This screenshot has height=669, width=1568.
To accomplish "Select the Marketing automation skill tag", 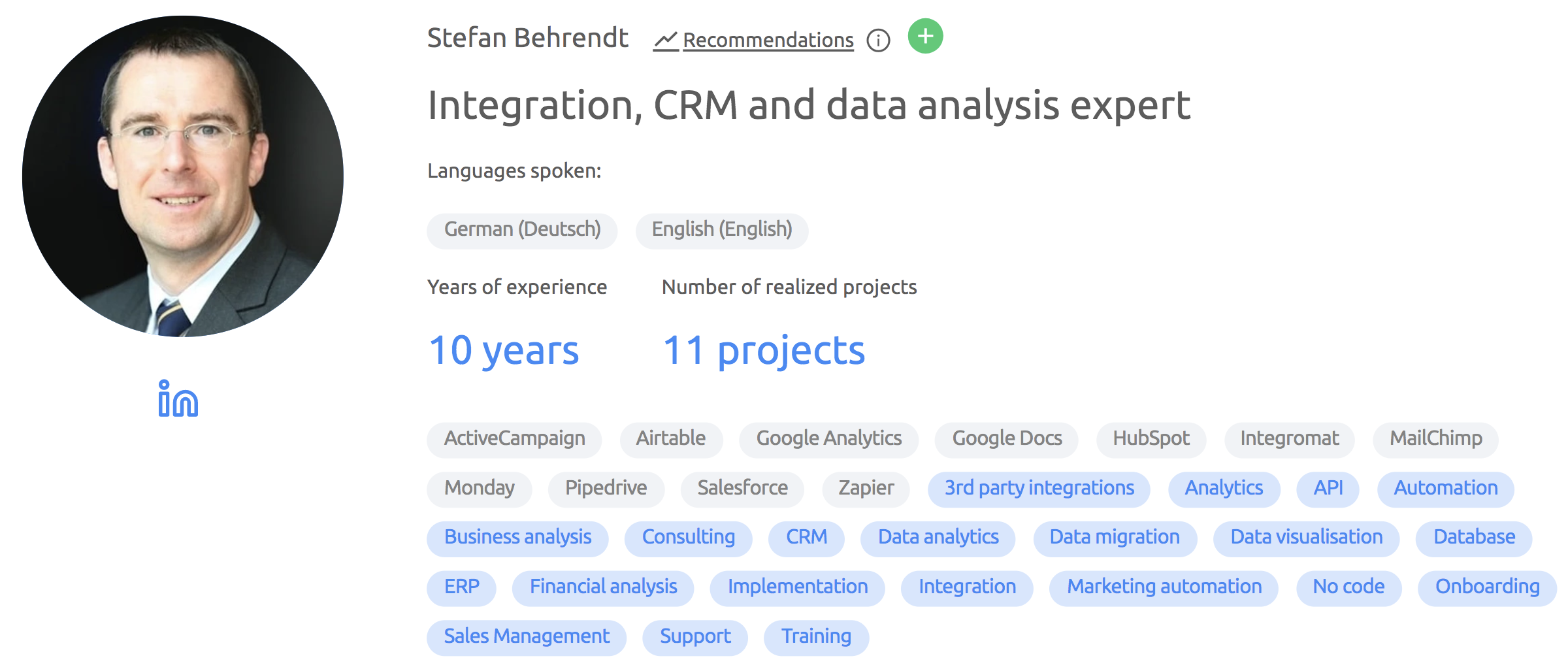I will point(1164,587).
